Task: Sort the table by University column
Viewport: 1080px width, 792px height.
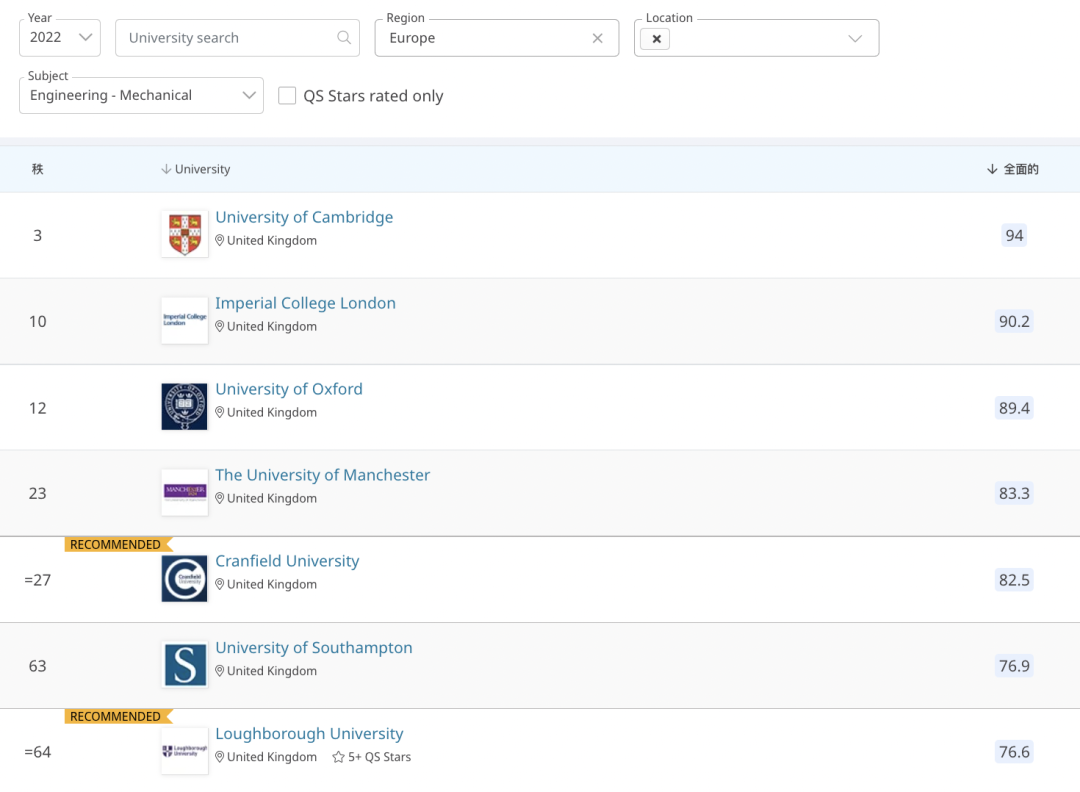Action: (196, 169)
